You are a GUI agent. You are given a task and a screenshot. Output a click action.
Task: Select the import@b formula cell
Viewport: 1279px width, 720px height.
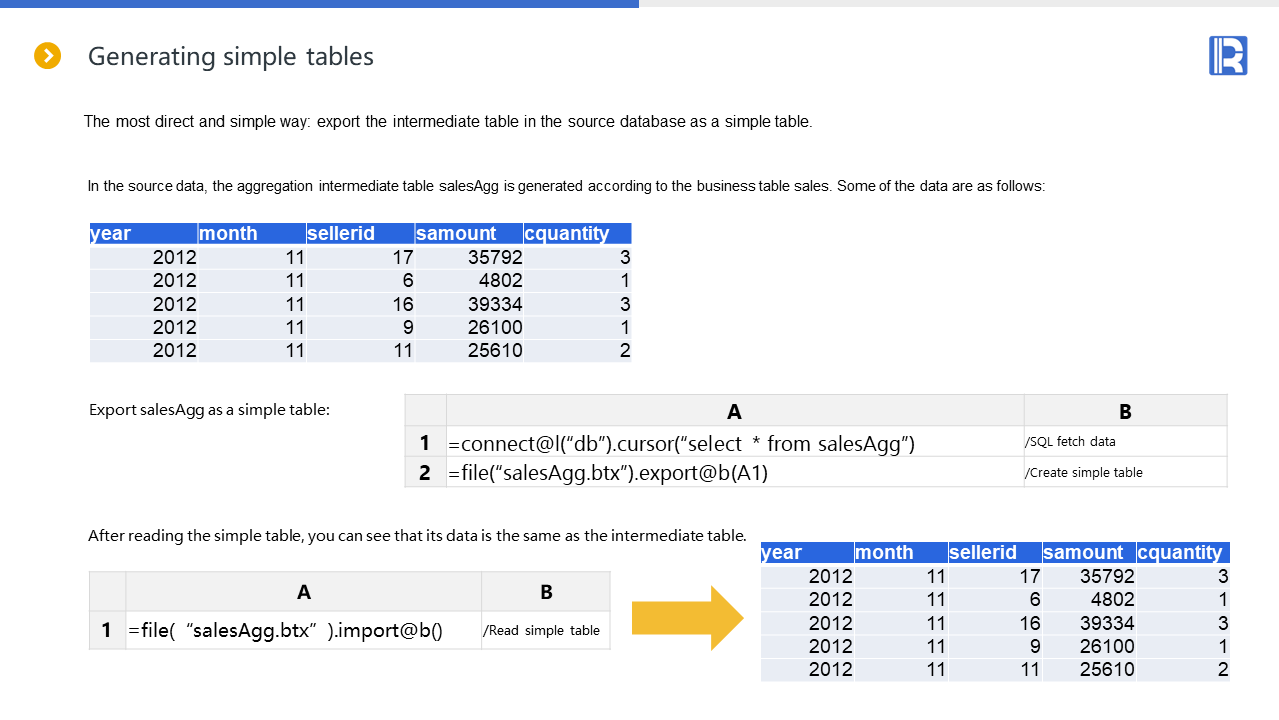(x=303, y=630)
